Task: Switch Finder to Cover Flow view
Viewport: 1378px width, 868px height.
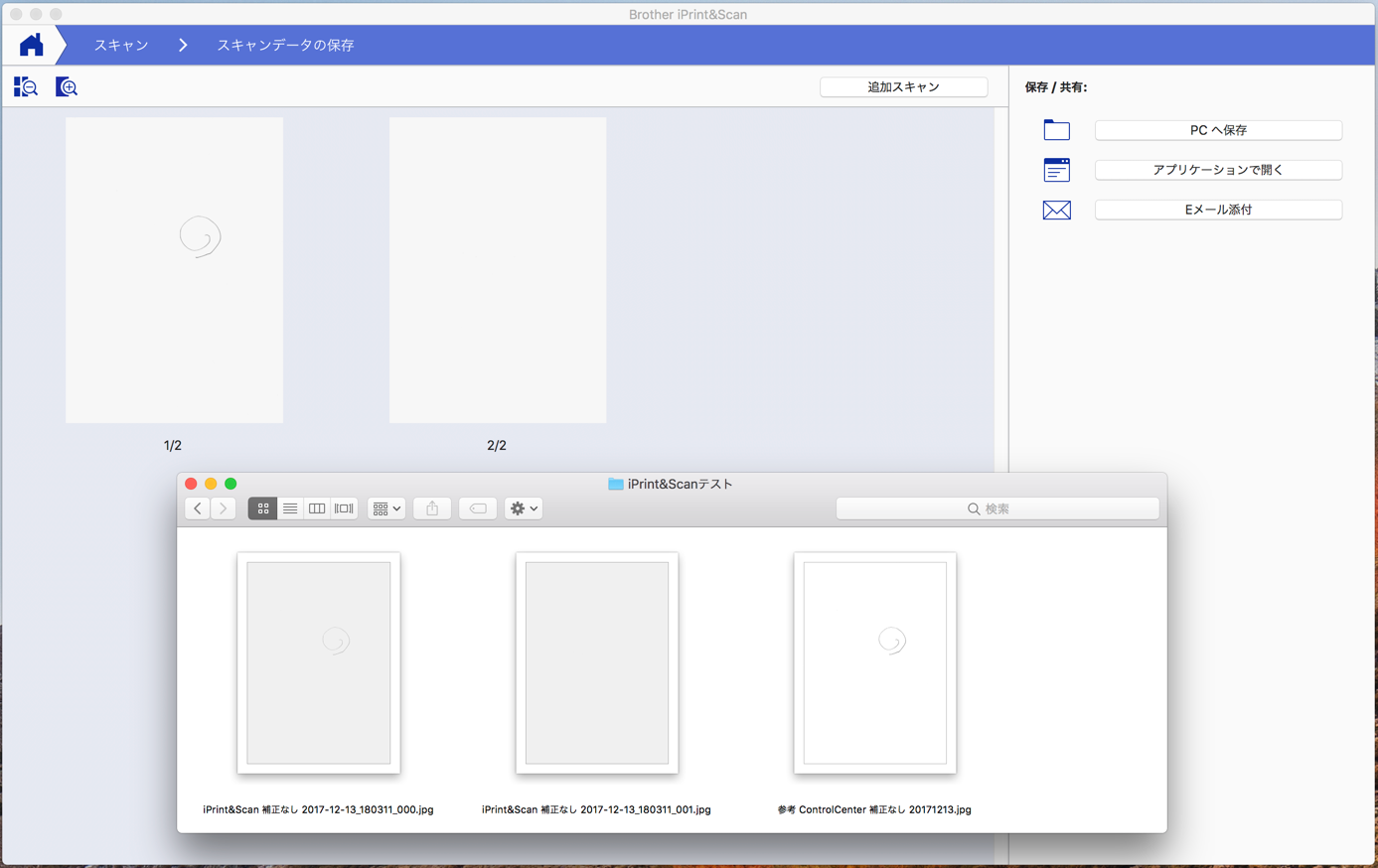Action: (x=344, y=508)
